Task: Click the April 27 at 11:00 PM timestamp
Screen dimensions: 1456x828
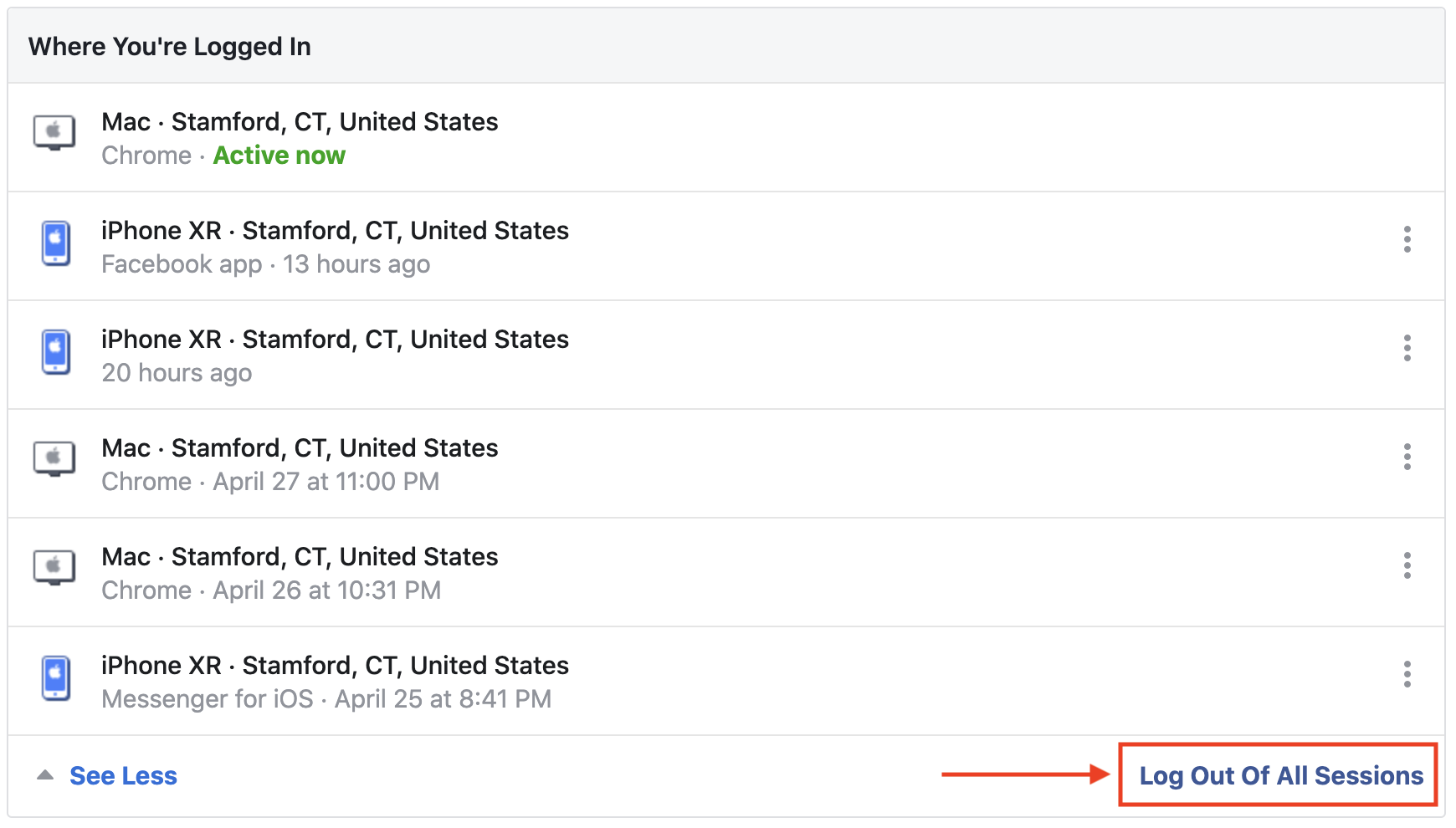Action: (326, 482)
